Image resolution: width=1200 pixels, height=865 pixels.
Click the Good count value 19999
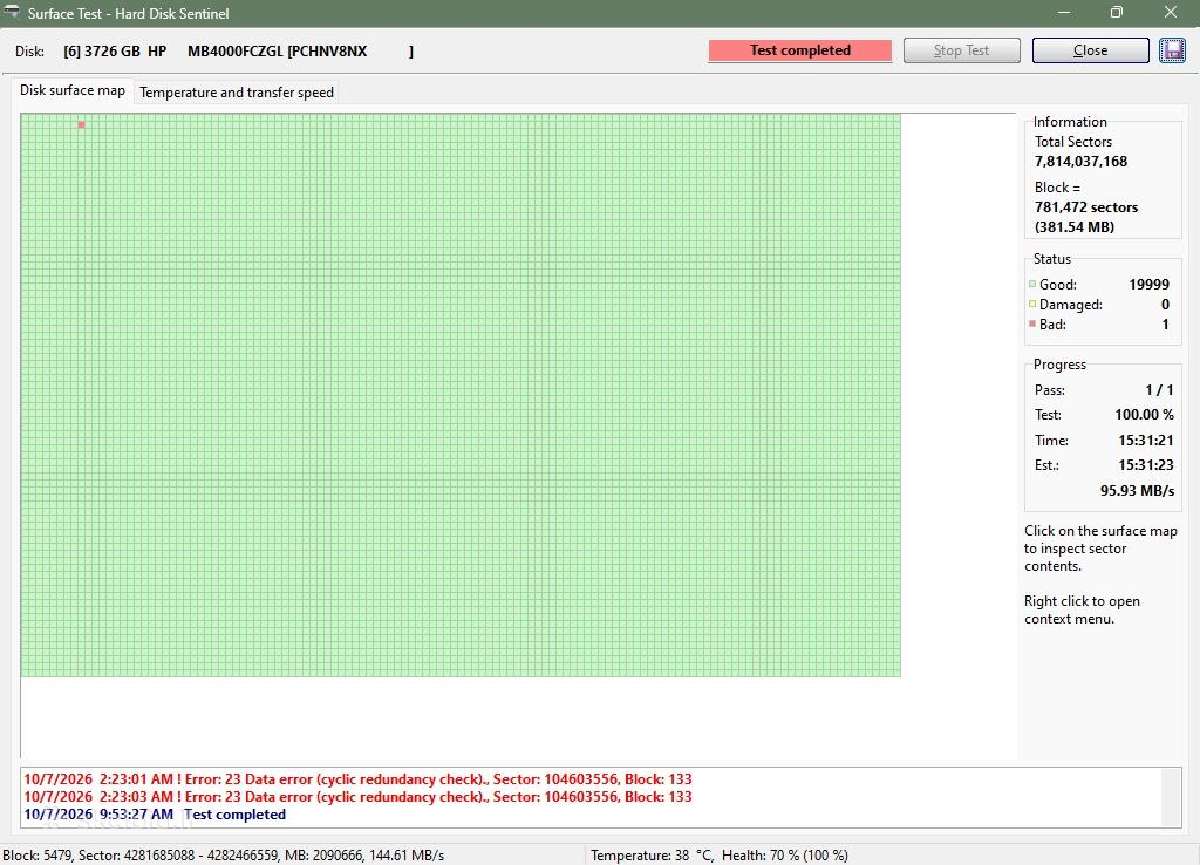1149,285
